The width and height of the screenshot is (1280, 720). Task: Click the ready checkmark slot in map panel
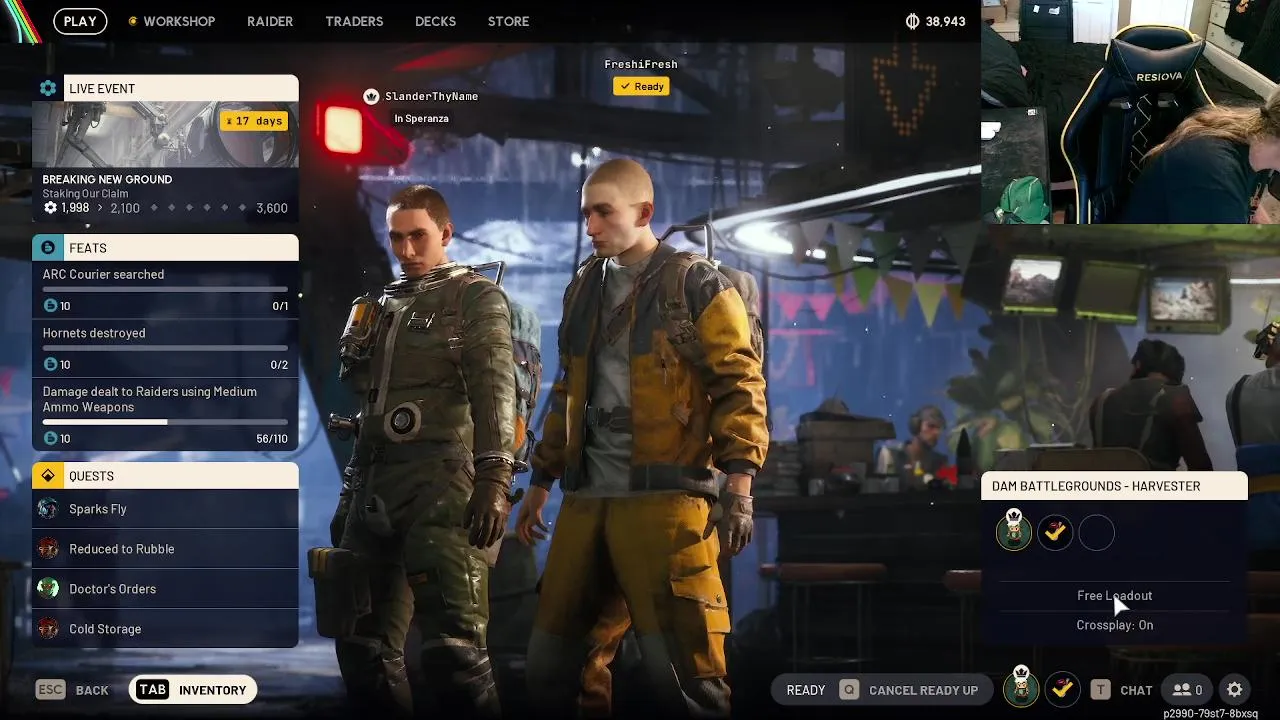pyautogui.click(x=1055, y=533)
